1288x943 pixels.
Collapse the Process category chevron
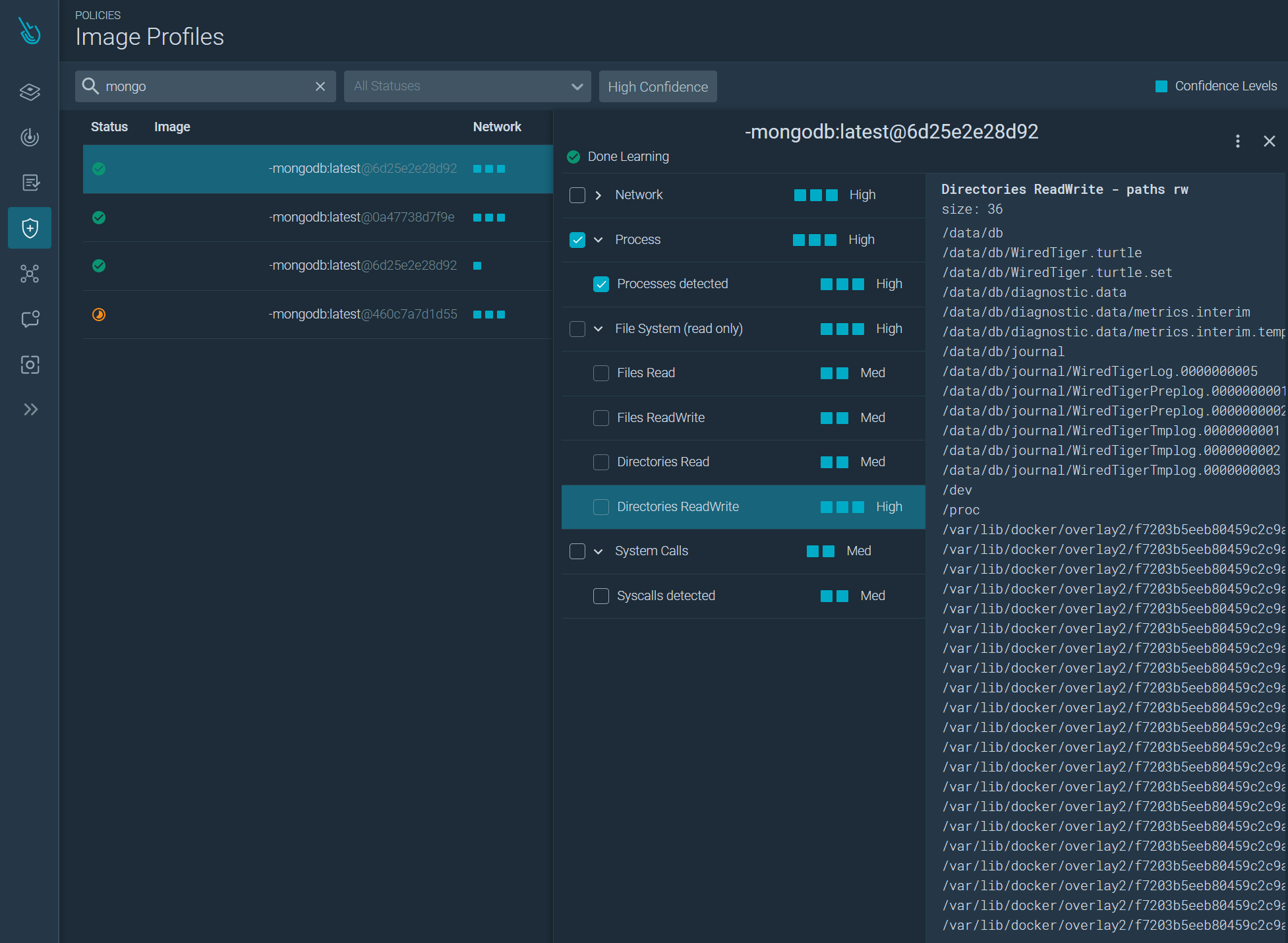pyautogui.click(x=599, y=240)
